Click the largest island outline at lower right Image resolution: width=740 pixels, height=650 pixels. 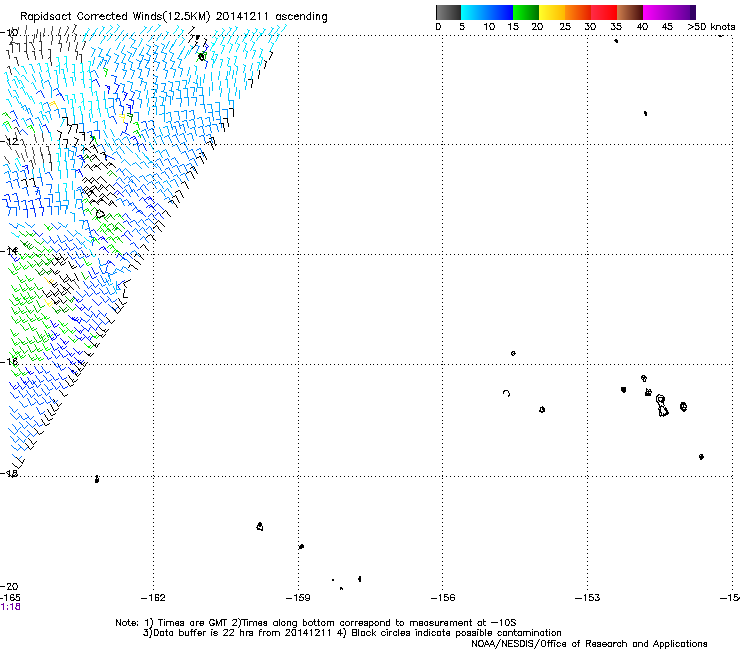click(x=662, y=406)
